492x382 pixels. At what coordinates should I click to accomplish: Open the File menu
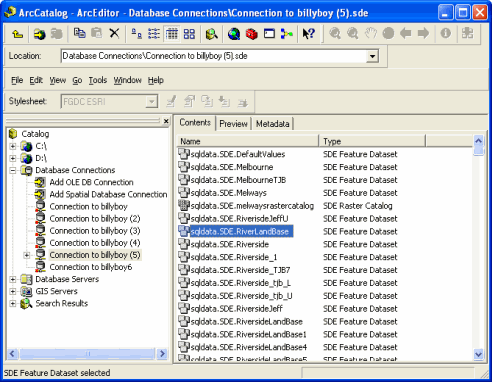click(x=17, y=80)
